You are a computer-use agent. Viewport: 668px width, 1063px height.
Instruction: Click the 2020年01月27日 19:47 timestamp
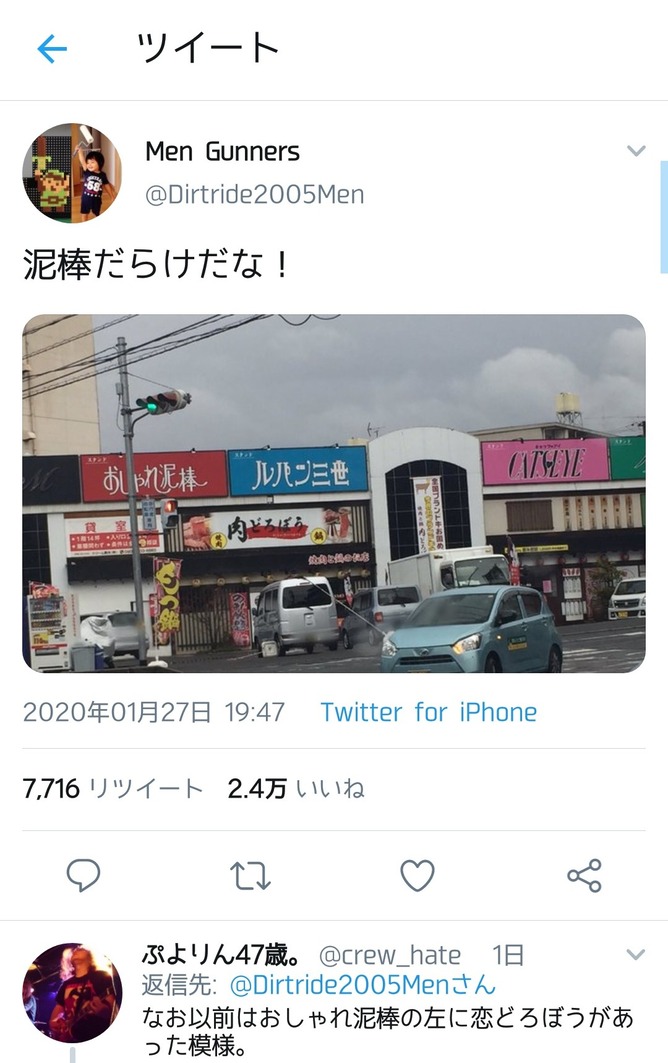(x=154, y=713)
